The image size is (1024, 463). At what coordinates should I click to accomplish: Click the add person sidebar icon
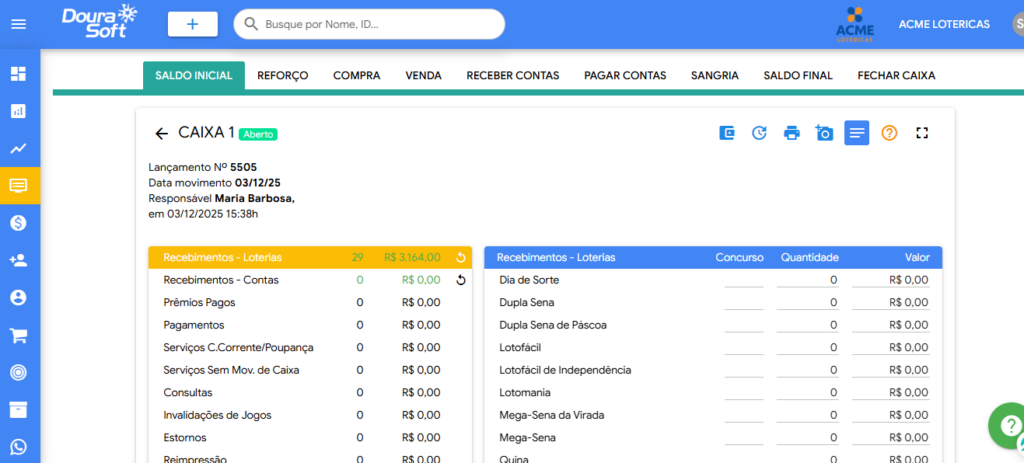(x=18, y=260)
